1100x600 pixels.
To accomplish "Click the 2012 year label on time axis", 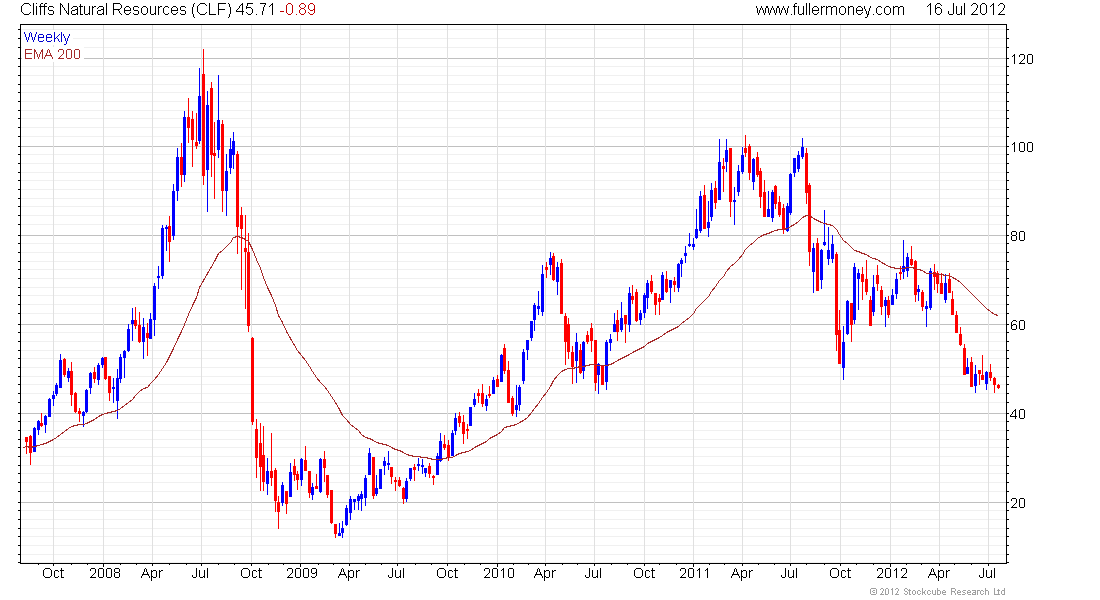I will (x=892, y=573).
